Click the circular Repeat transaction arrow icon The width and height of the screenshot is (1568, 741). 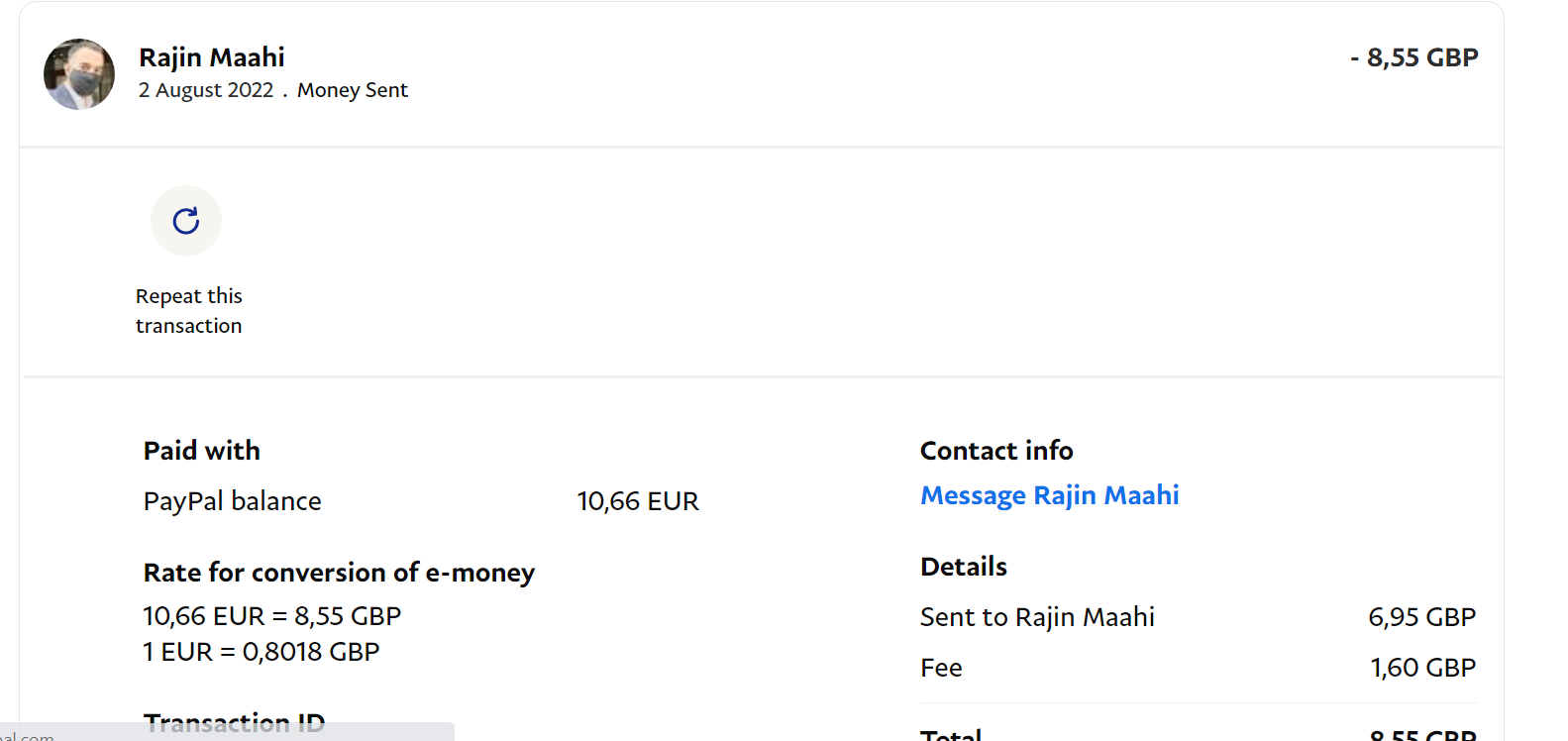pos(186,221)
